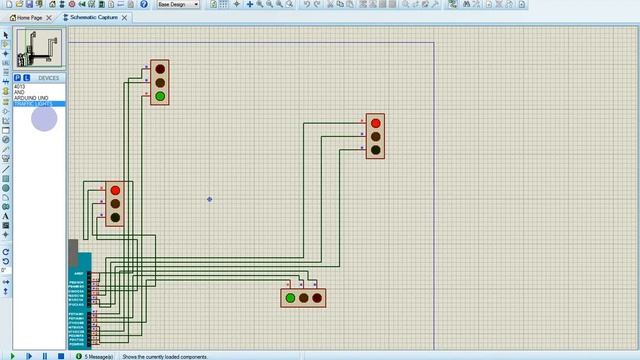Image resolution: width=640 pixels, height=360 pixels.
Task: Rotate clockwise using the rotate icon
Action: click(x=5, y=252)
